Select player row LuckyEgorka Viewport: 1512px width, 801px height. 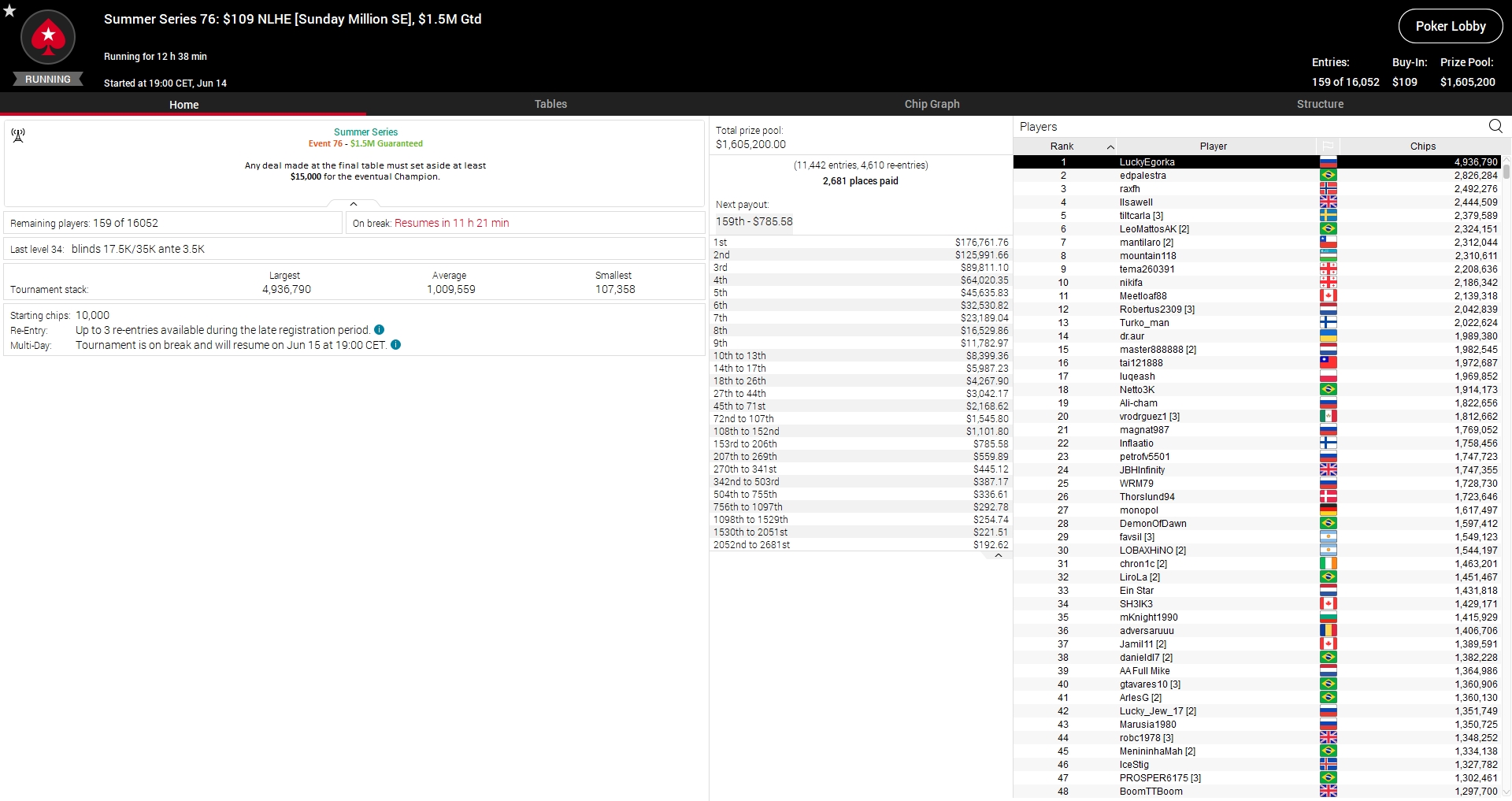pyautogui.click(x=1258, y=162)
